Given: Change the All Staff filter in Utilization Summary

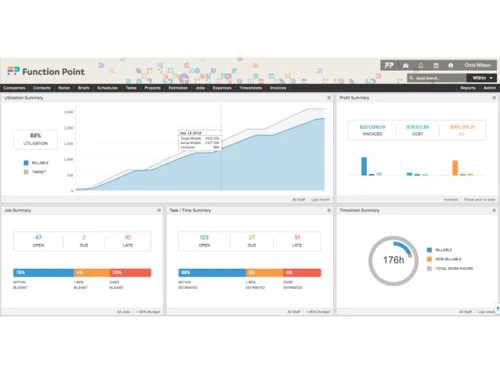Looking at the screenshot, I should click(x=299, y=199).
